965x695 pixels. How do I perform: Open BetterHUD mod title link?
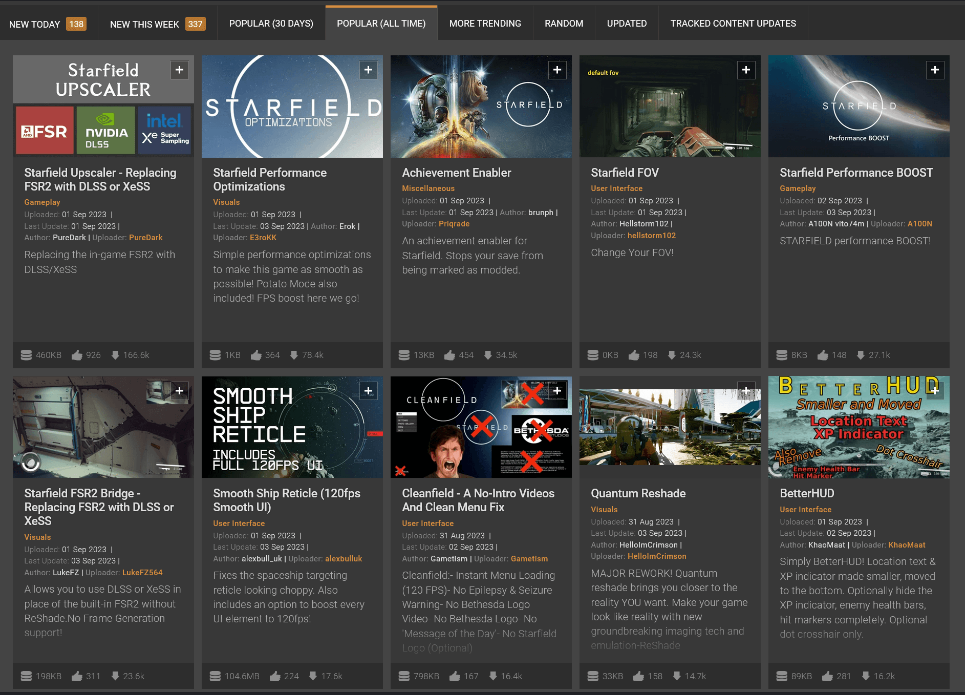pyautogui.click(x=807, y=493)
